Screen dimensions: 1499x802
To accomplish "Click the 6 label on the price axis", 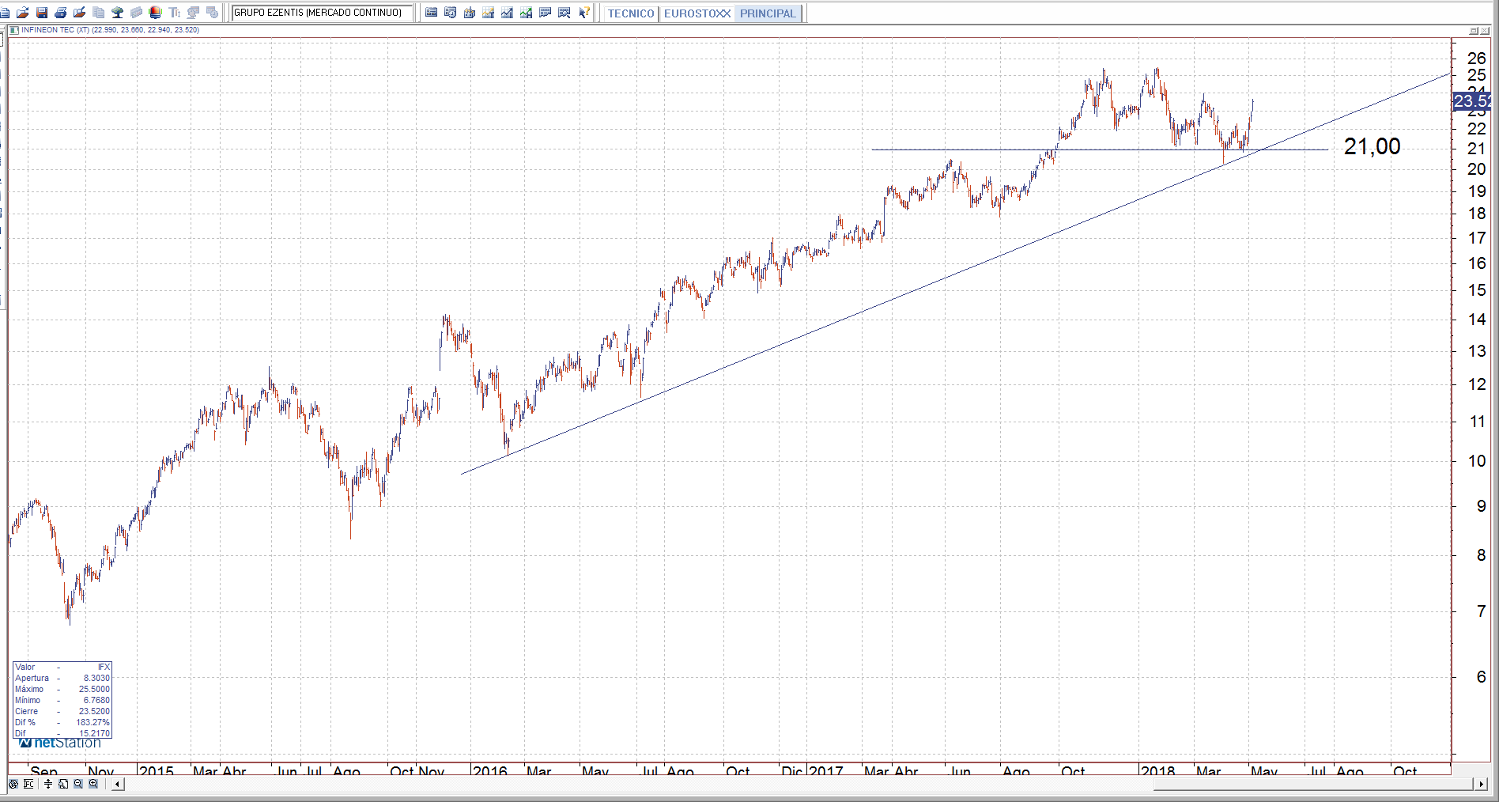I will pos(1482,677).
